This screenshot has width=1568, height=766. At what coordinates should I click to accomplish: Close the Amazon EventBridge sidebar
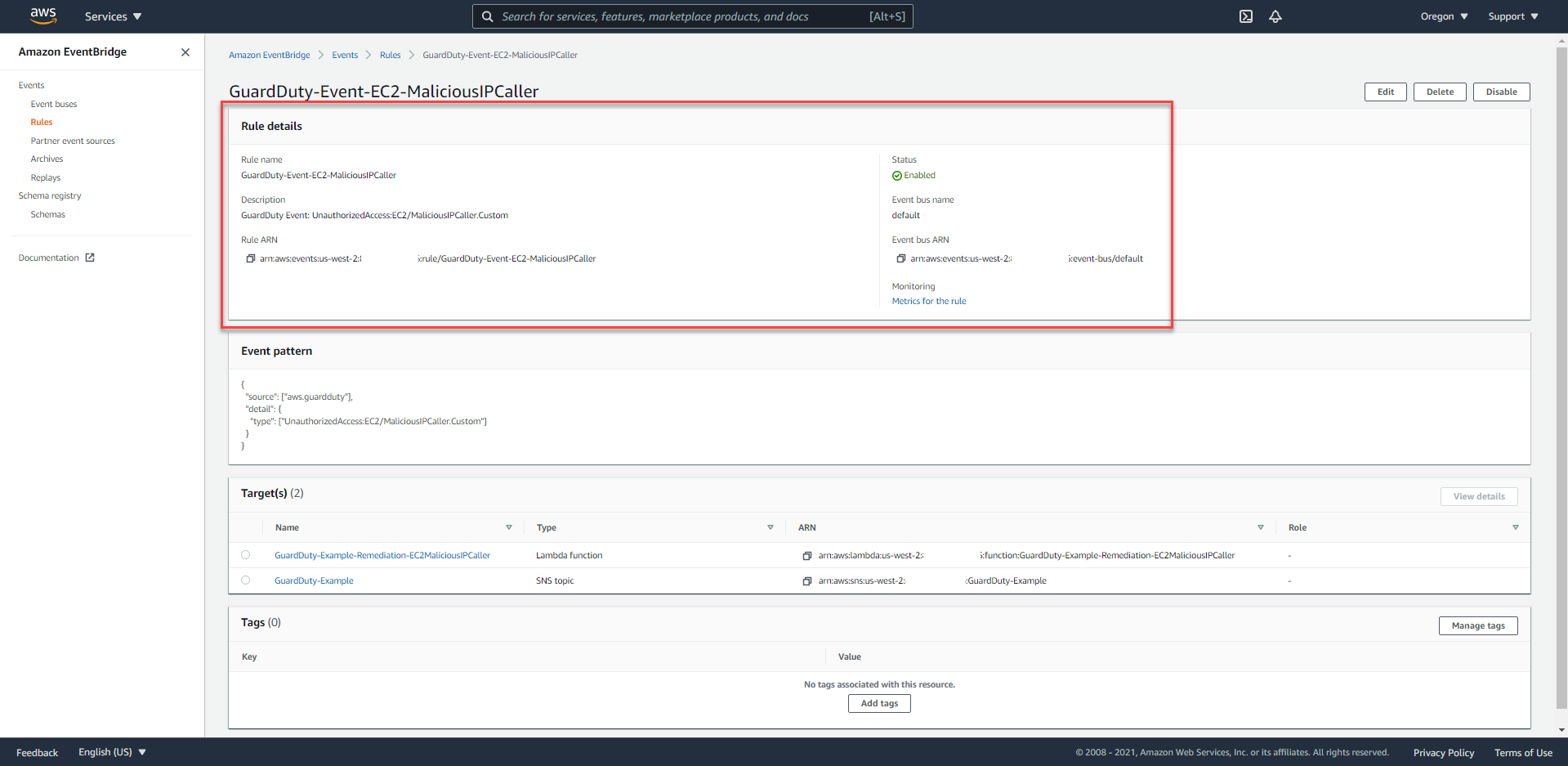(185, 52)
